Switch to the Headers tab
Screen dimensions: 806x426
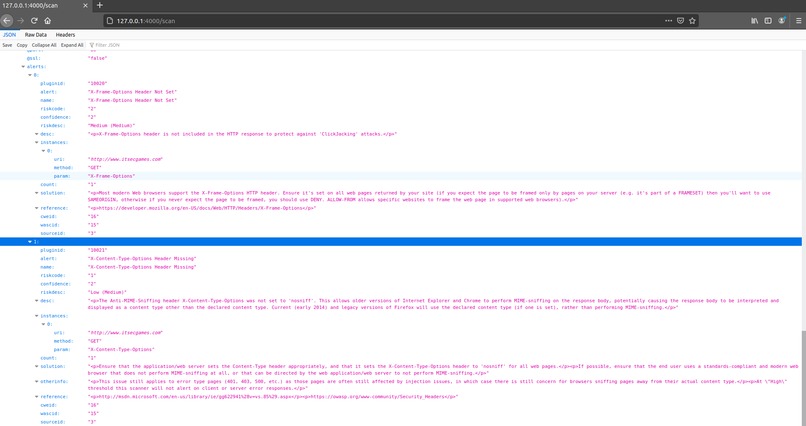65,35
